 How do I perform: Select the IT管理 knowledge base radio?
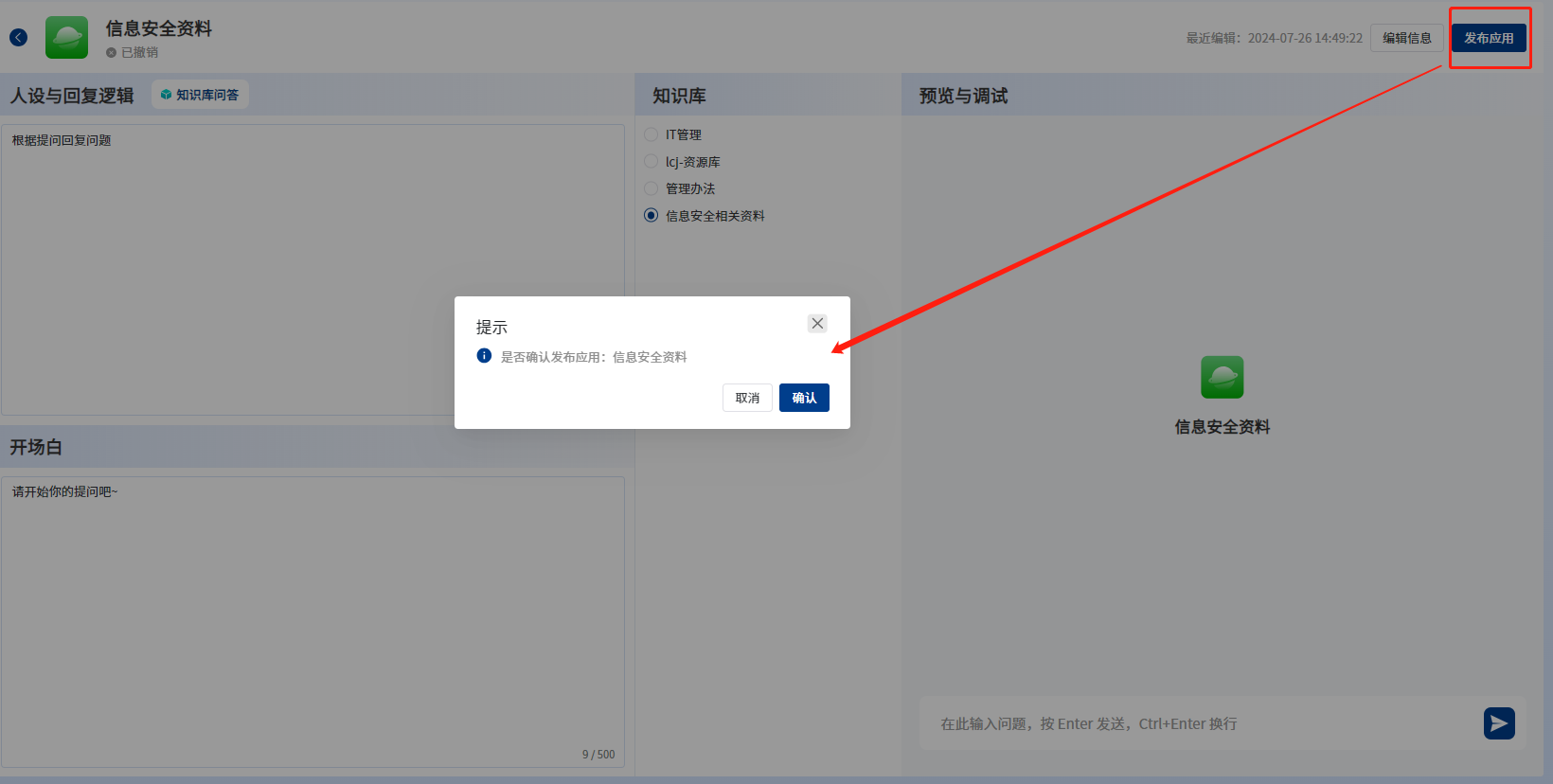point(652,134)
